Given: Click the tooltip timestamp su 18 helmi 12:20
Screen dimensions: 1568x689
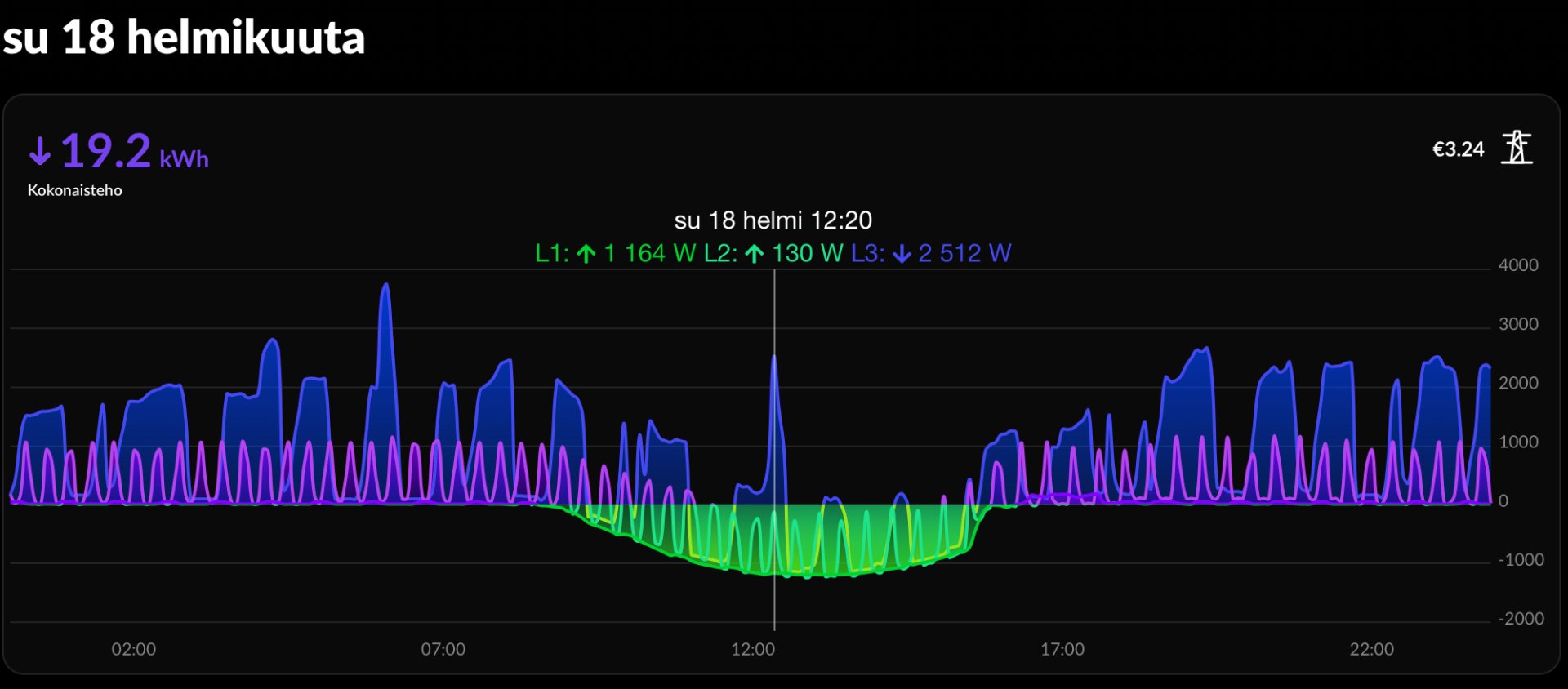Looking at the screenshot, I should coord(773,220).
